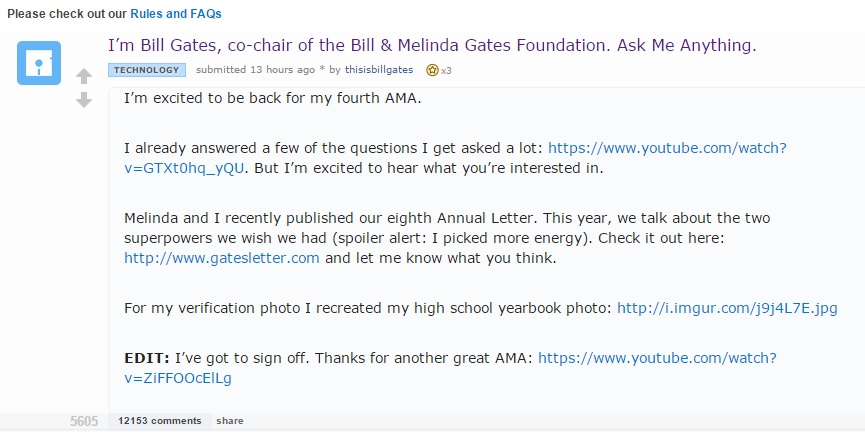The image size is (865, 436).
Task: View the 12153 comments
Action: click(x=159, y=421)
